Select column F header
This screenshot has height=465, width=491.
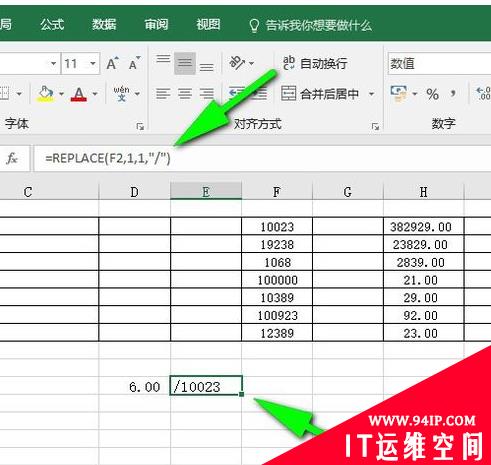click(x=277, y=192)
